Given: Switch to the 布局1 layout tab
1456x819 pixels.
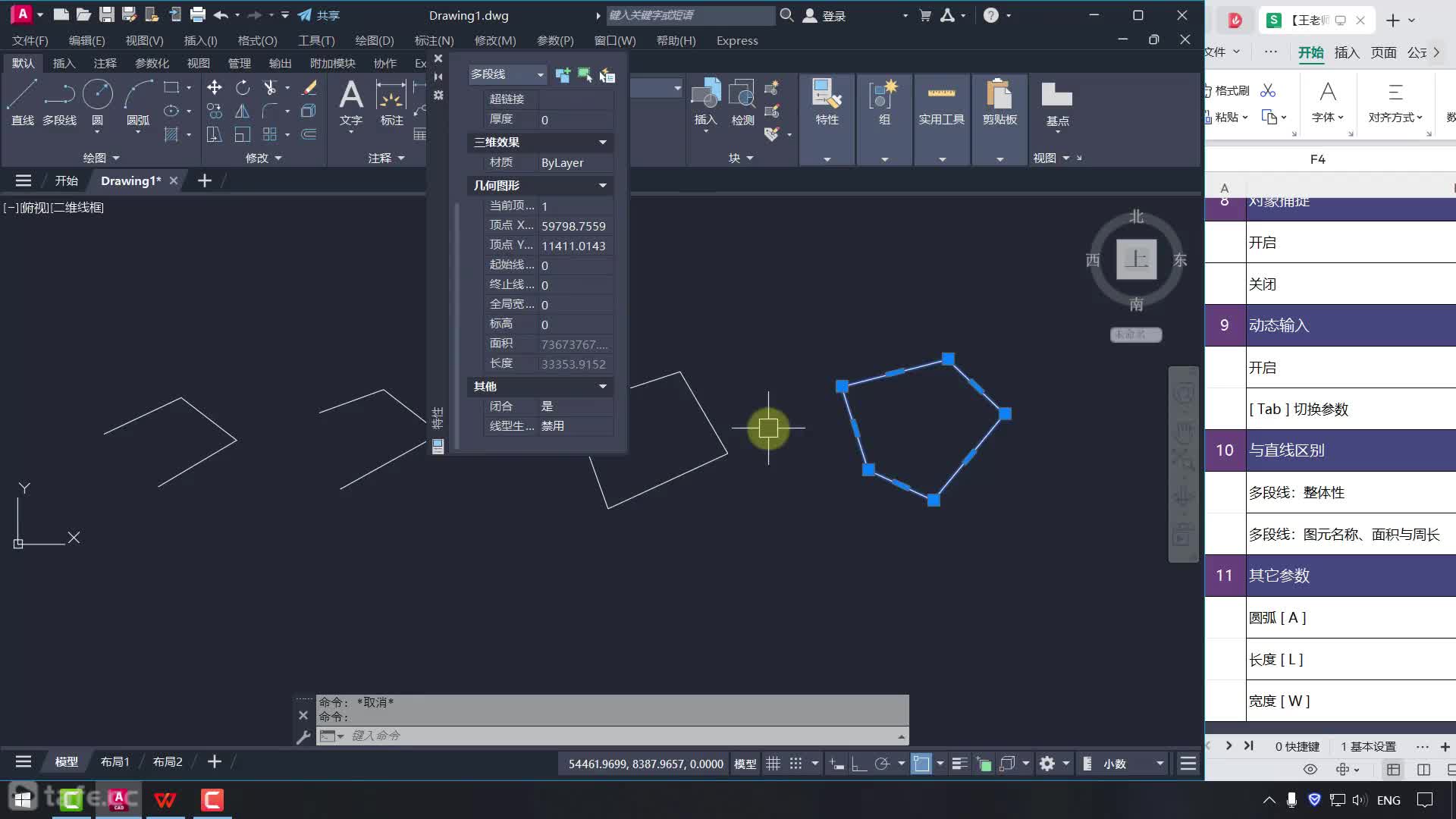Looking at the screenshot, I should pos(115,761).
